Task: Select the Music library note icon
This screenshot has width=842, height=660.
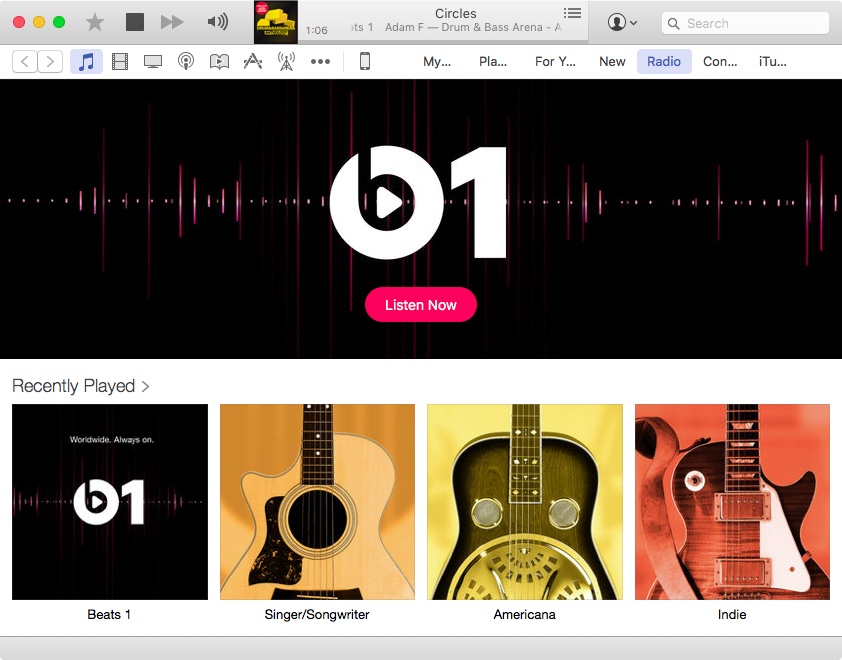Action: (x=86, y=61)
